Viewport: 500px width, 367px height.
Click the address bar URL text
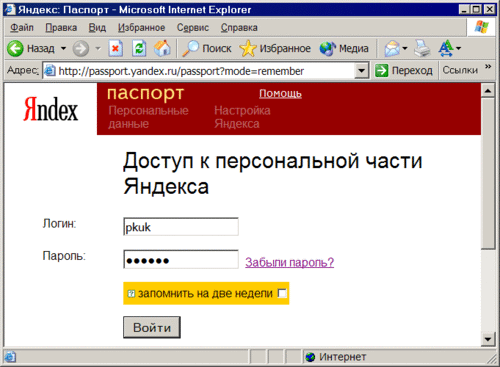point(181,71)
